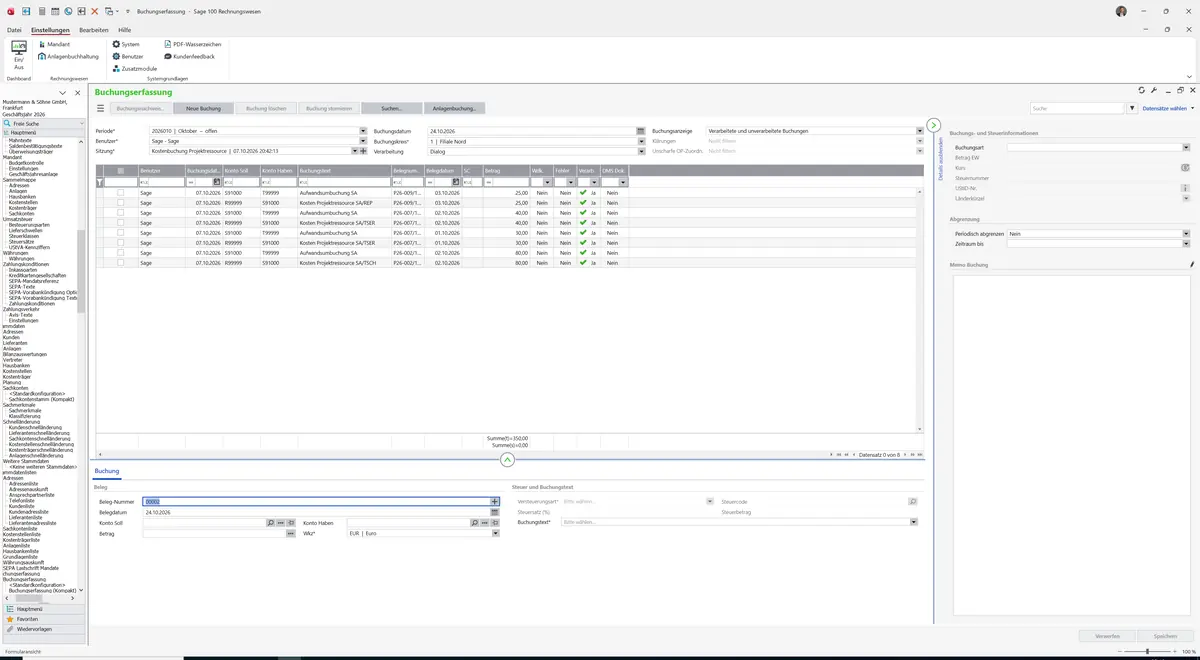
Task: Open the Benutzer dropdown
Action: pyautogui.click(x=363, y=141)
